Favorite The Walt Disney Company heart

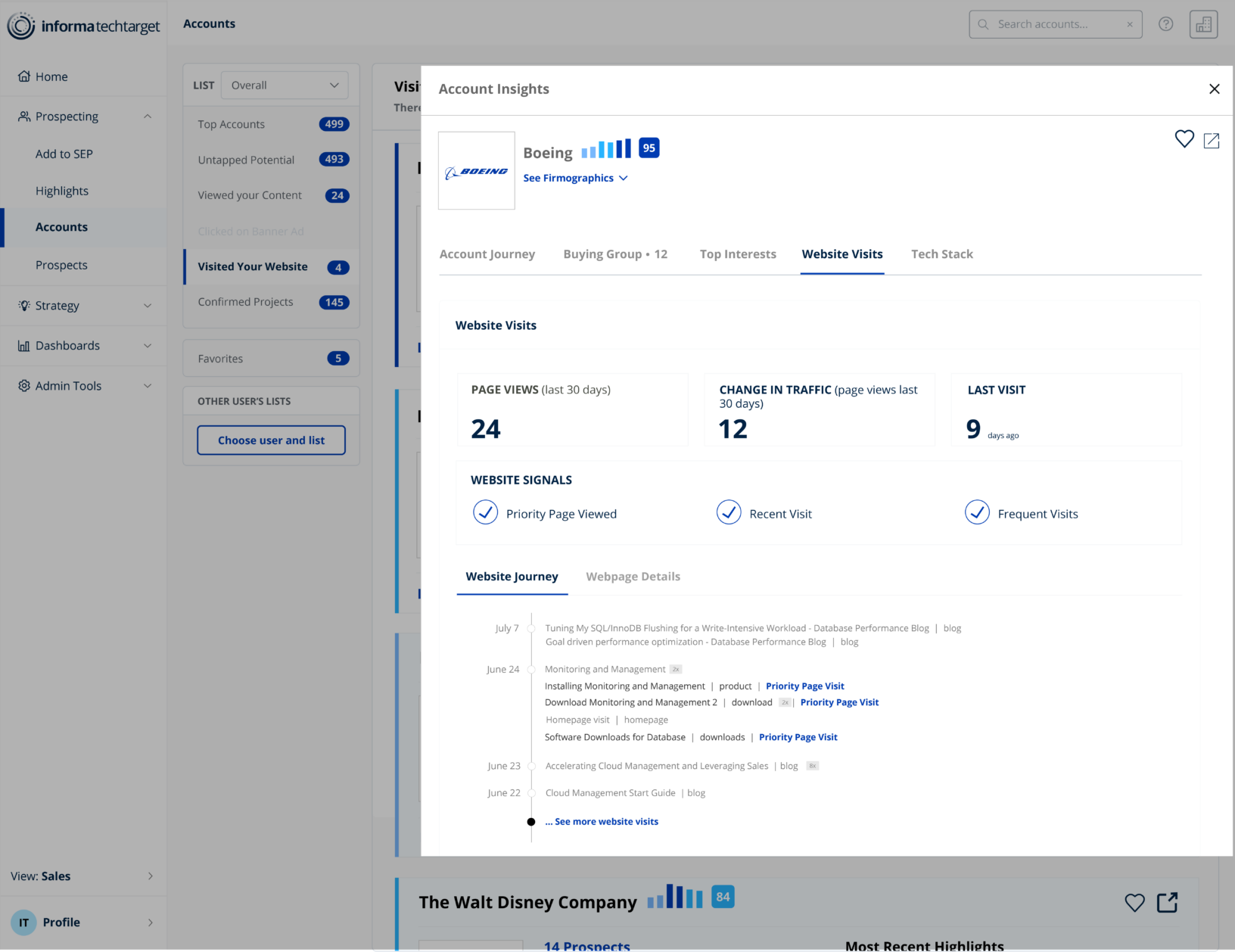1134,902
